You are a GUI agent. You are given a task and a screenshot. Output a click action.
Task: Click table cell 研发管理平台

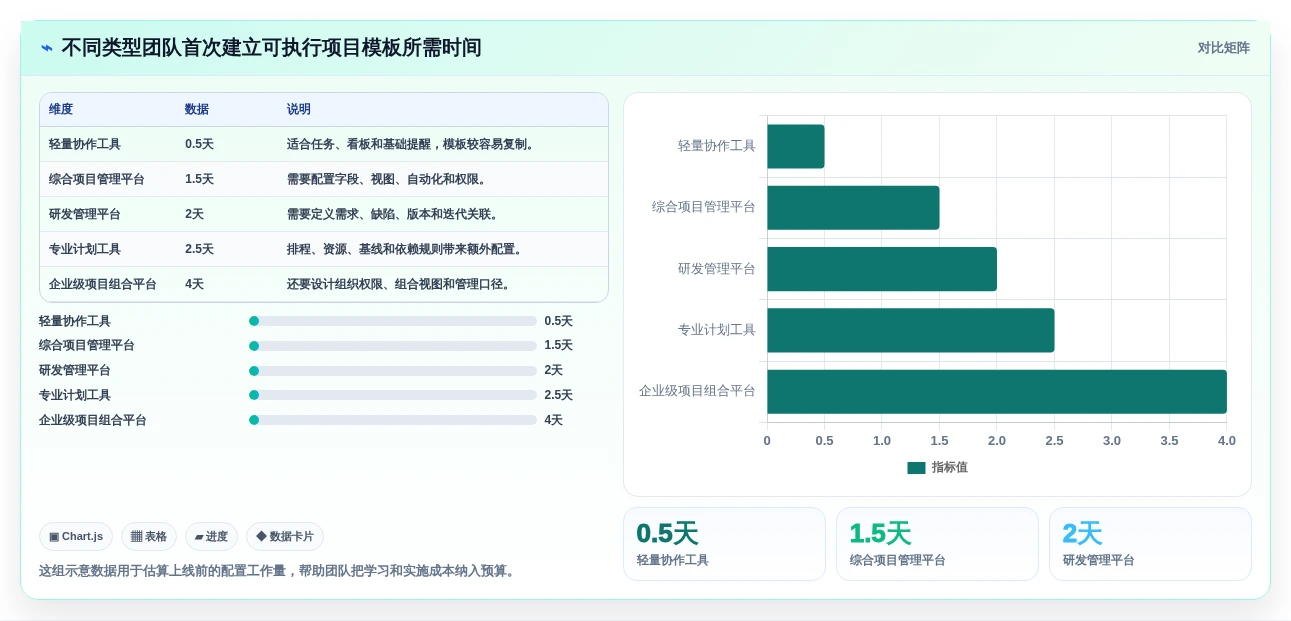[x=85, y=215]
